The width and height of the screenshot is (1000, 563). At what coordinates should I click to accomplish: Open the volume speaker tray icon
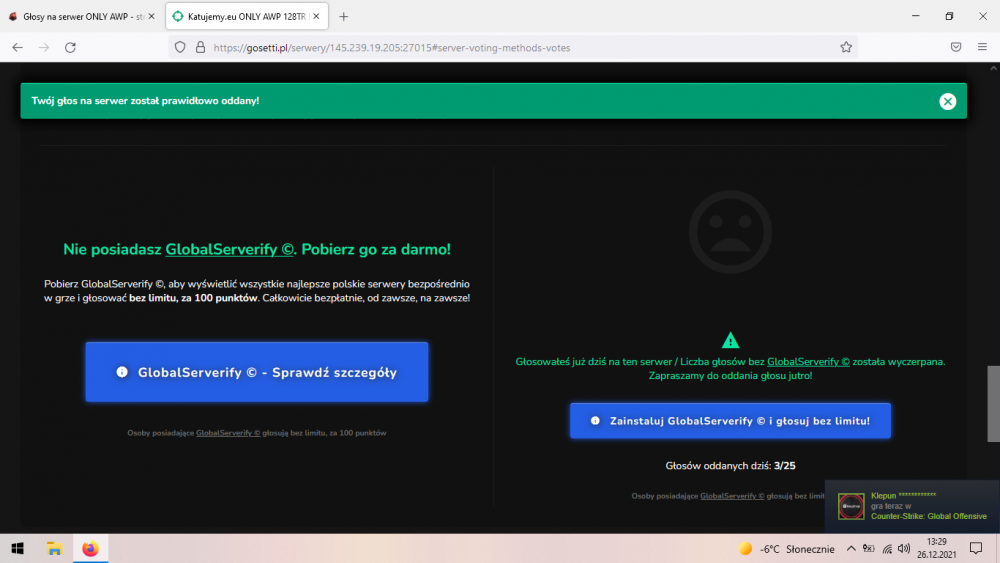click(x=904, y=549)
